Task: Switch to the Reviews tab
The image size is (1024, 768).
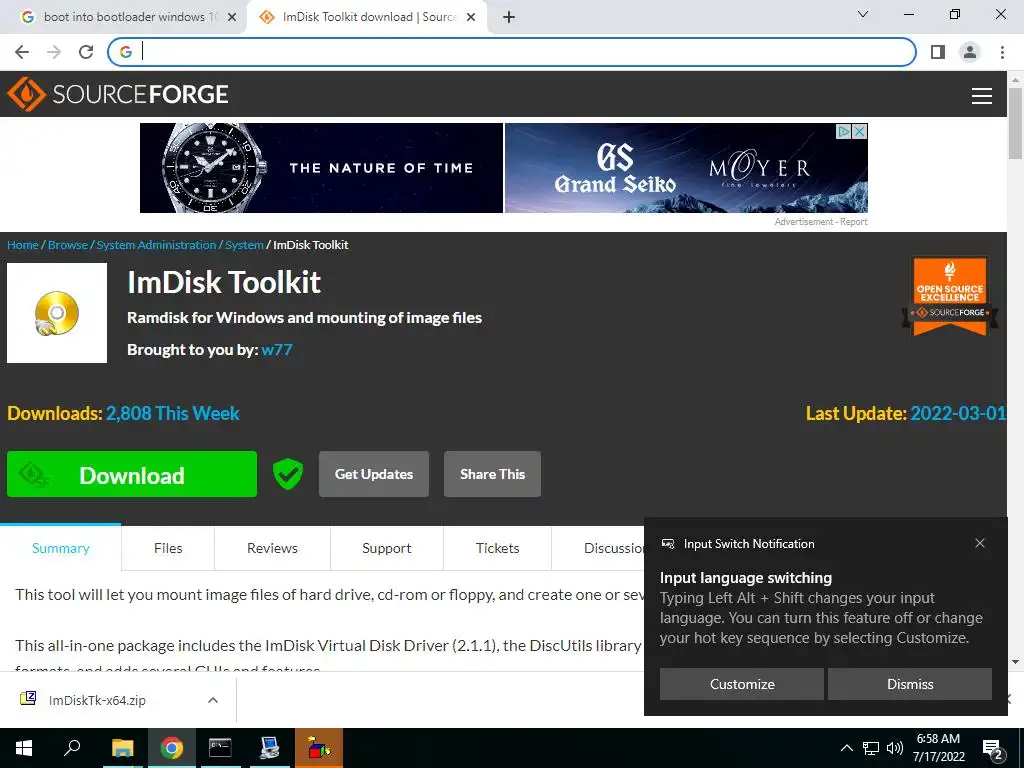Action: pyautogui.click(x=272, y=548)
